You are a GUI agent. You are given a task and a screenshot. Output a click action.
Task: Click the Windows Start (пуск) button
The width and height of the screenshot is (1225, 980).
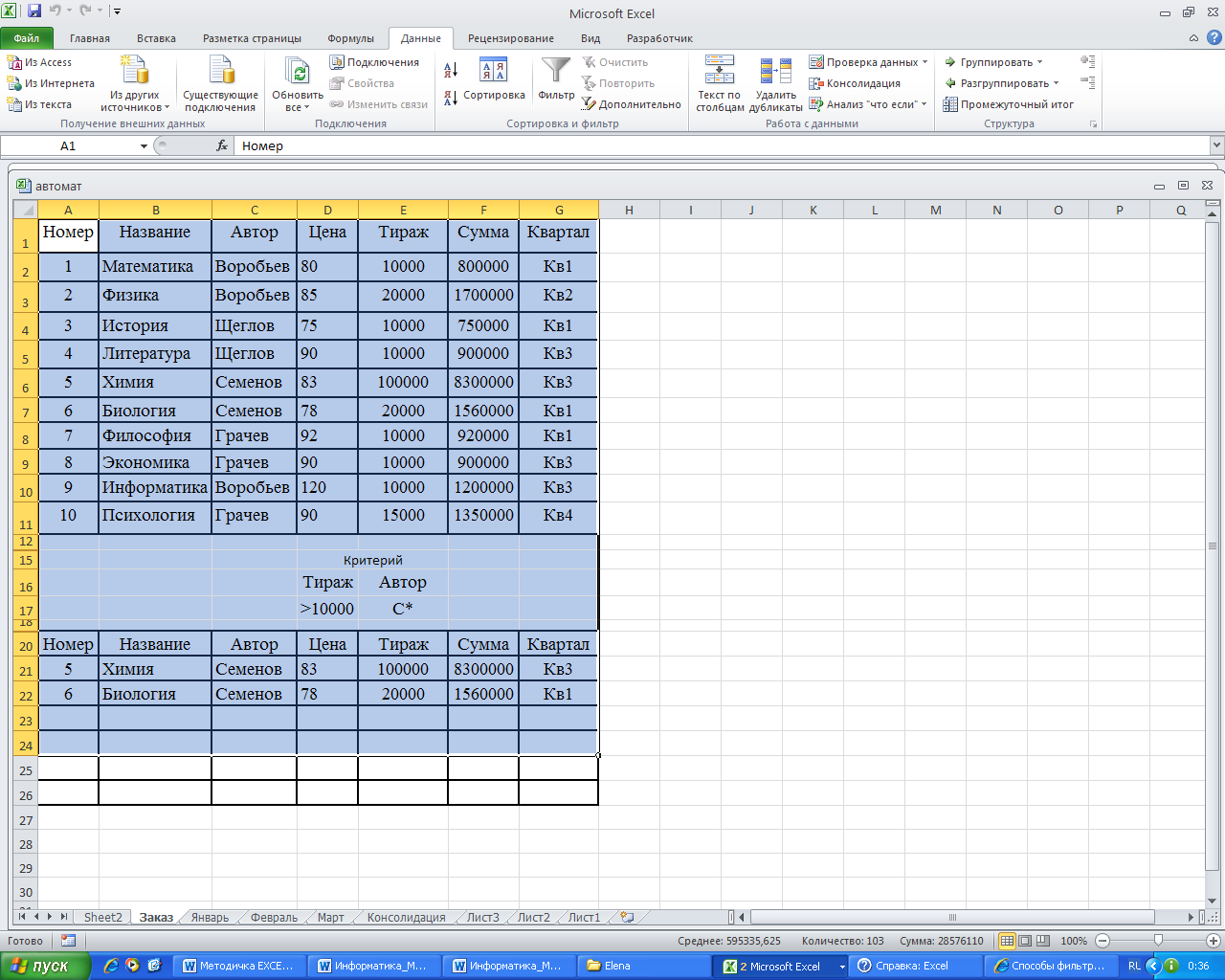(x=44, y=966)
